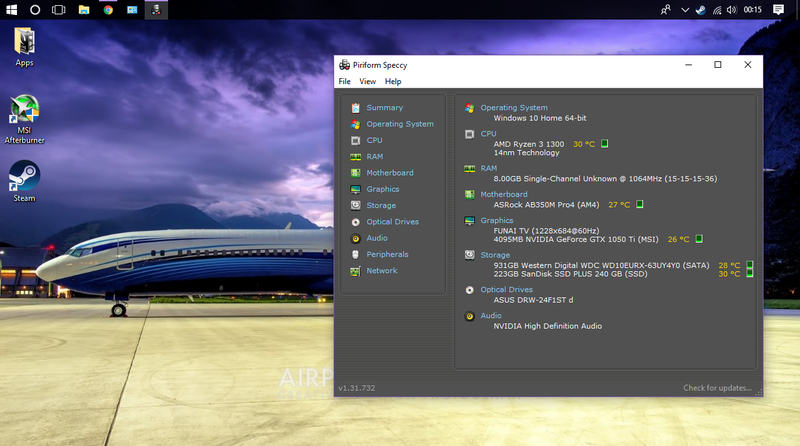This screenshot has width=800, height=446.
Task: Click the WDC drive temperature indicator at 28 °C
Action: pos(750,265)
